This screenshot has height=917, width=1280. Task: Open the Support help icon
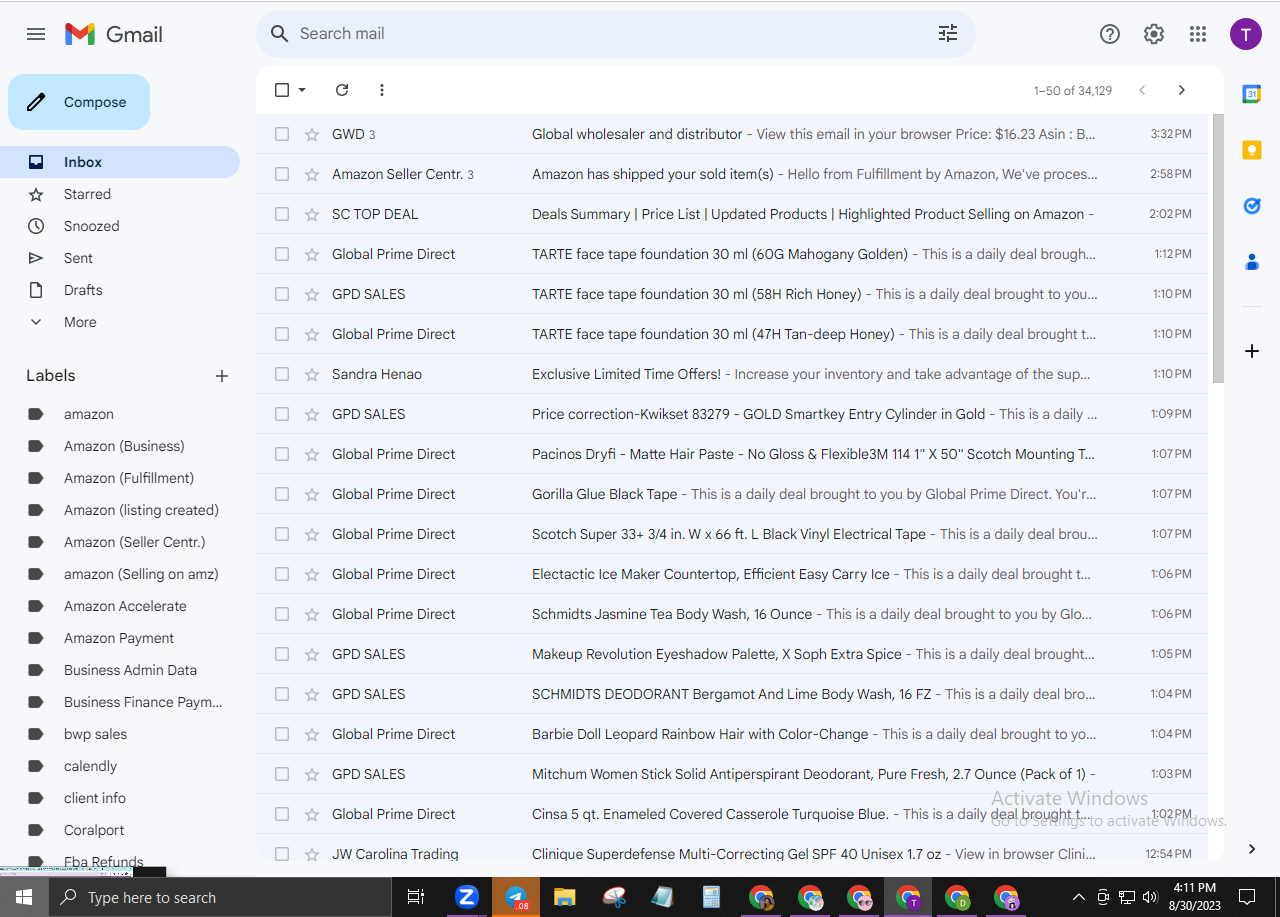click(1110, 34)
